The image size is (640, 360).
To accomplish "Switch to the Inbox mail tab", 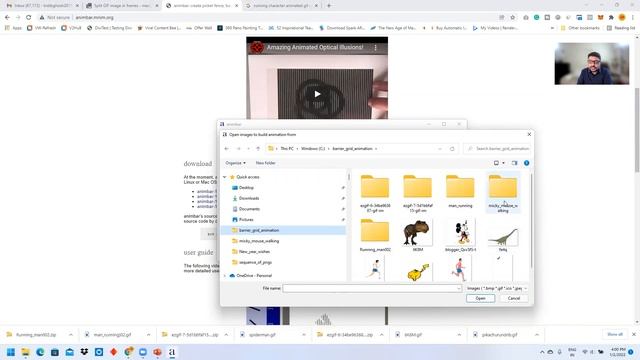I will (x=42, y=6).
